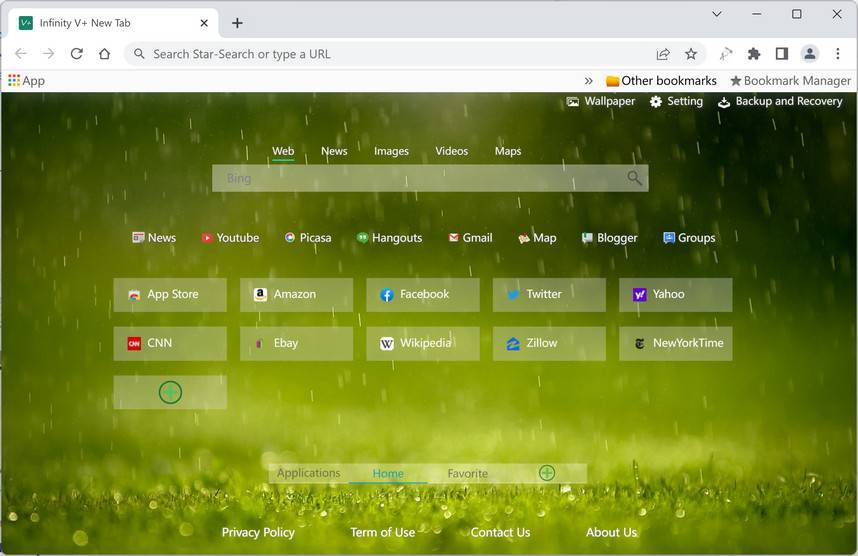Open Bookmark Manager
858x556 pixels.
coord(791,81)
